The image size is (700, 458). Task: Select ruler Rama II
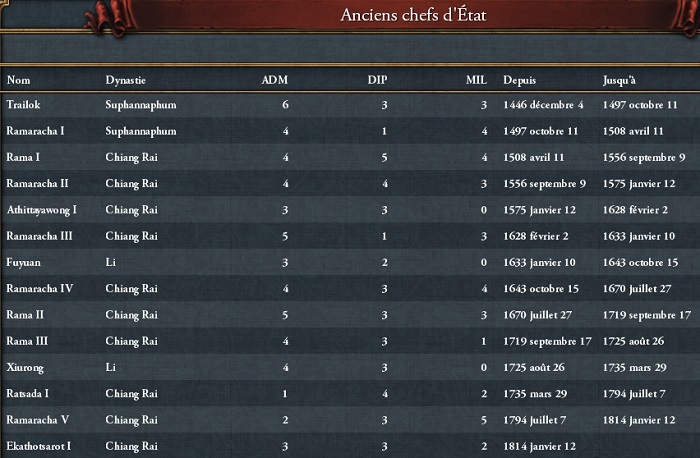click(350, 315)
